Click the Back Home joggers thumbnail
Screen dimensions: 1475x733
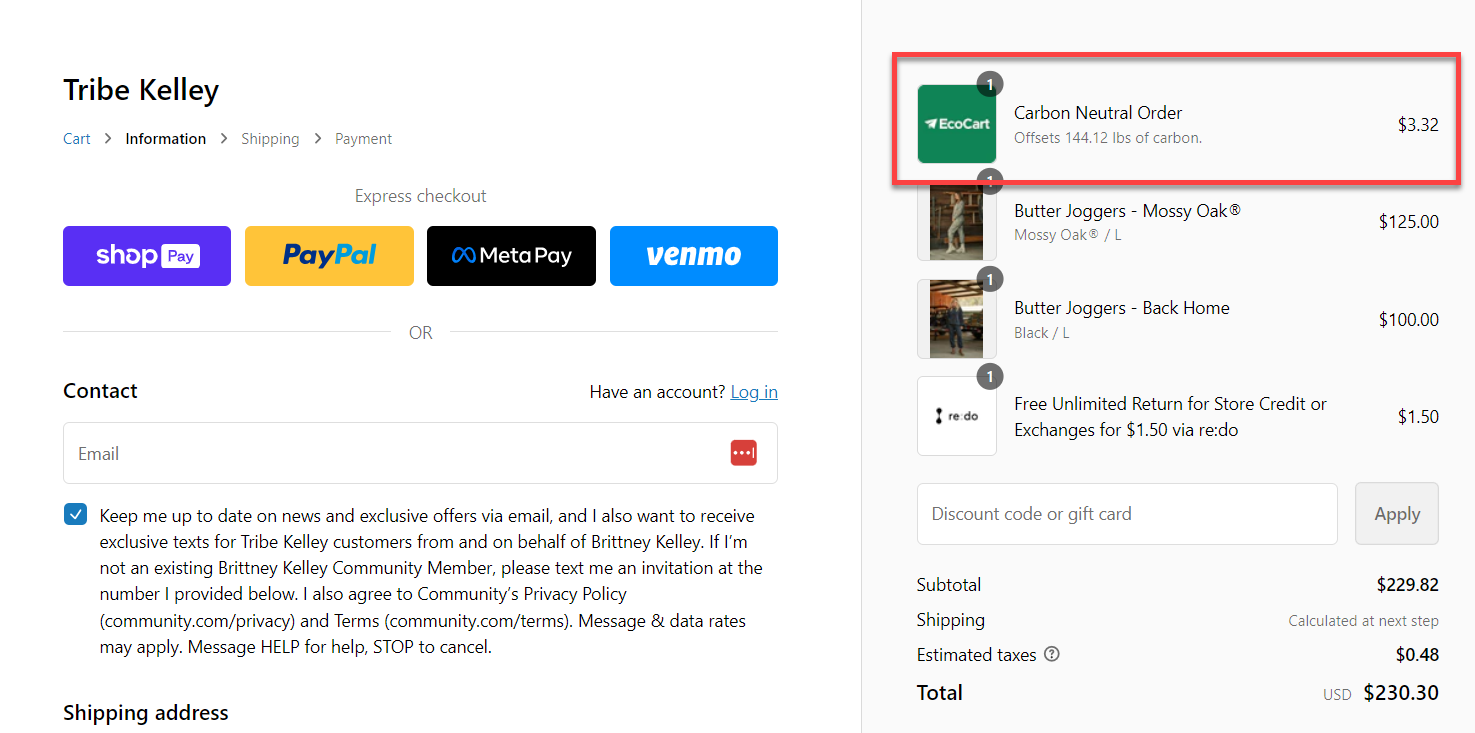(956, 319)
